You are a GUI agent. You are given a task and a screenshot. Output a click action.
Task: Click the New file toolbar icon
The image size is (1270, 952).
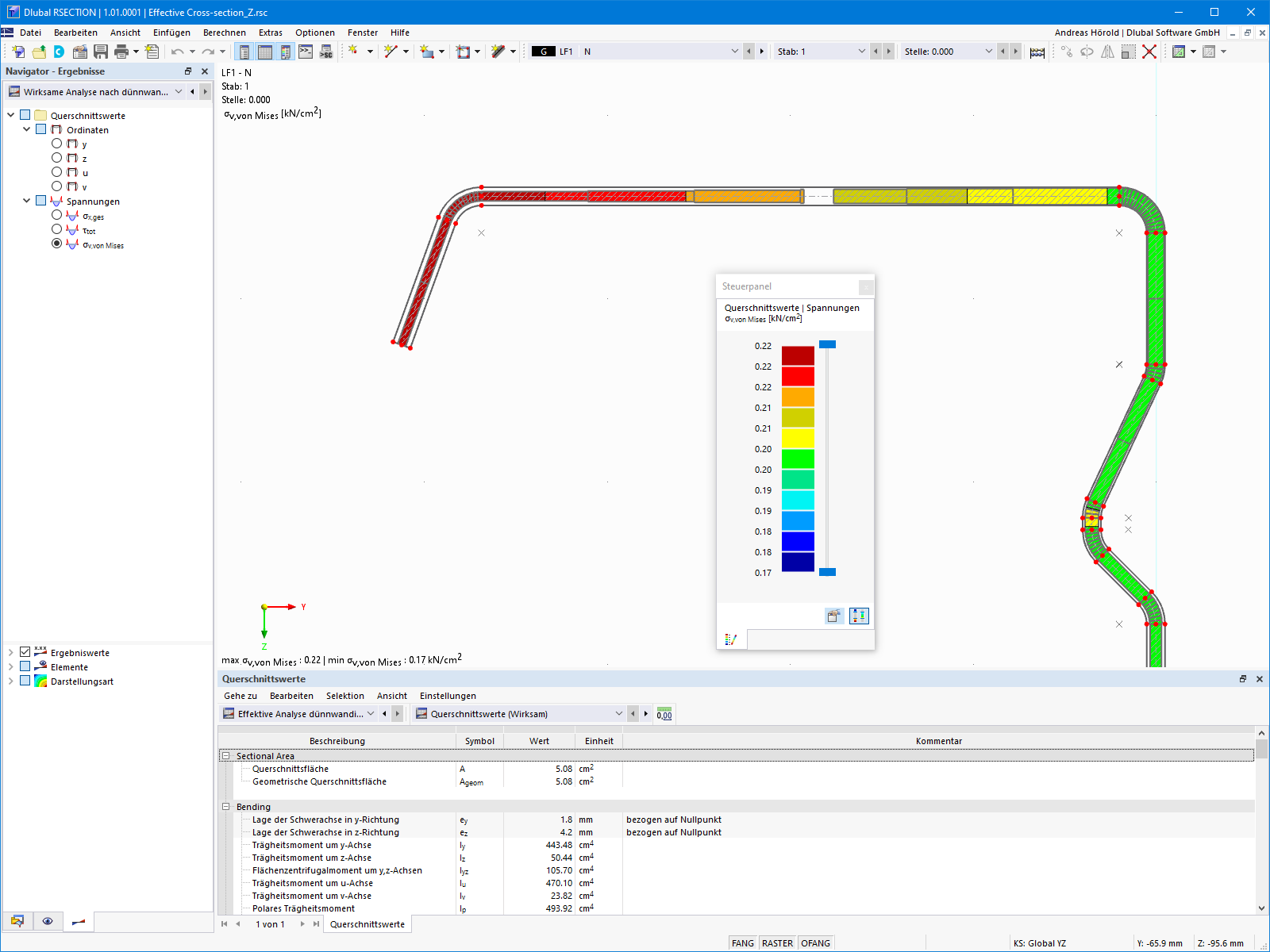click(18, 52)
